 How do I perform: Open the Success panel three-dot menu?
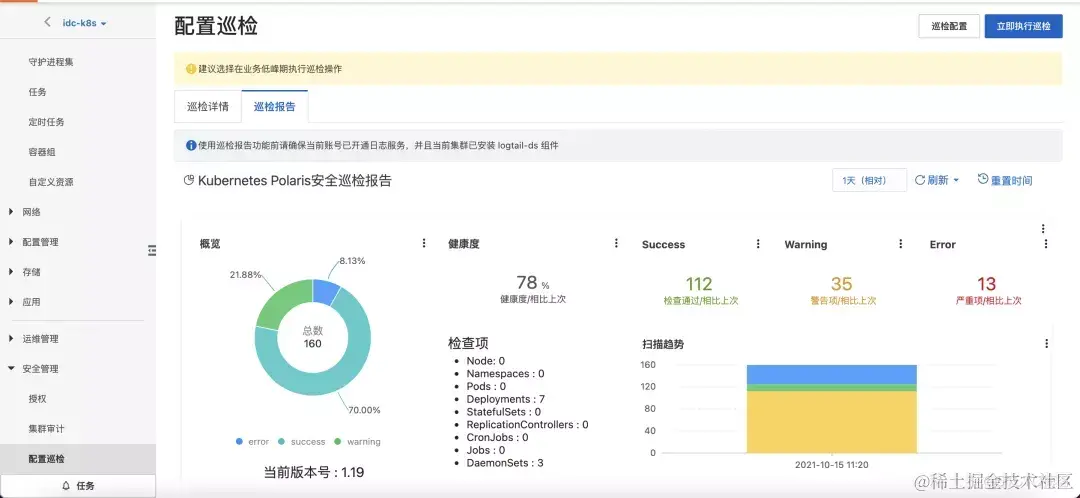click(758, 244)
